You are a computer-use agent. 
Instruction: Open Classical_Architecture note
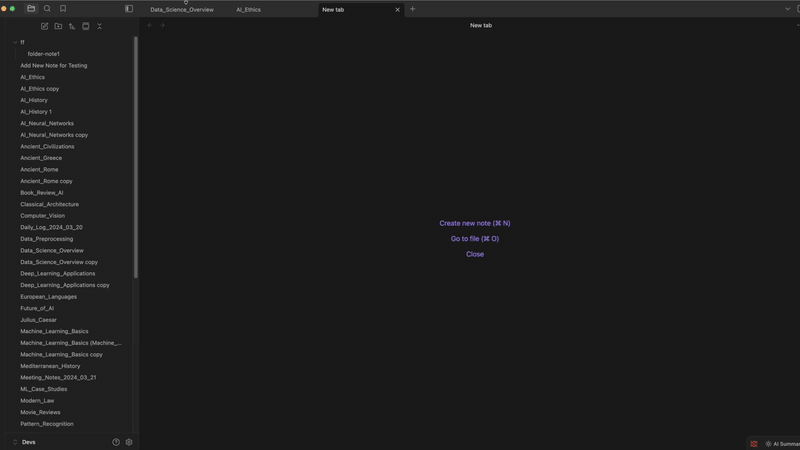click(49, 204)
